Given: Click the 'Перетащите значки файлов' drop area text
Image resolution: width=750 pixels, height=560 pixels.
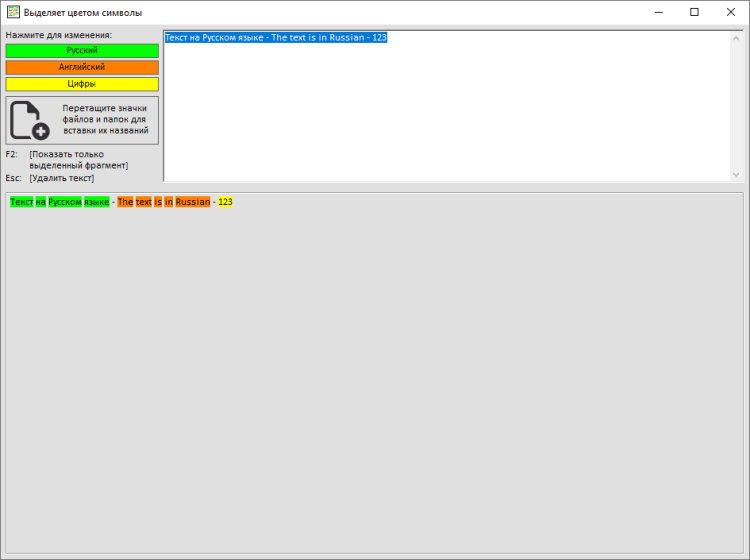Looking at the screenshot, I should pos(105,119).
